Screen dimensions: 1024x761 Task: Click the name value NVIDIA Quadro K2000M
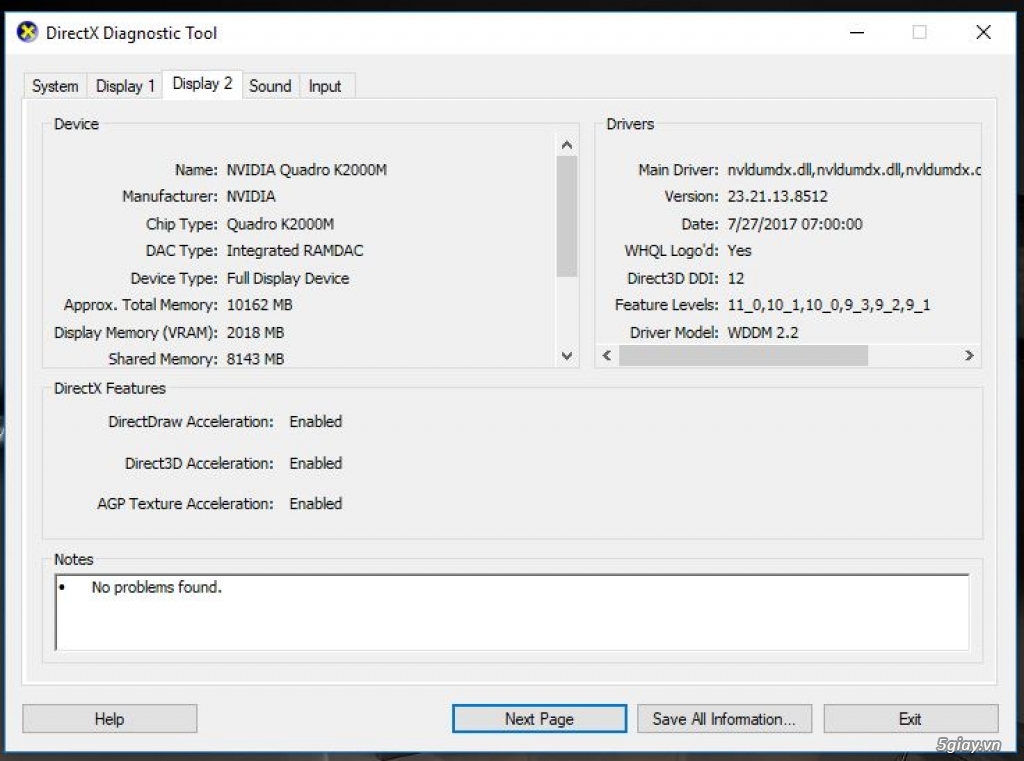point(306,170)
